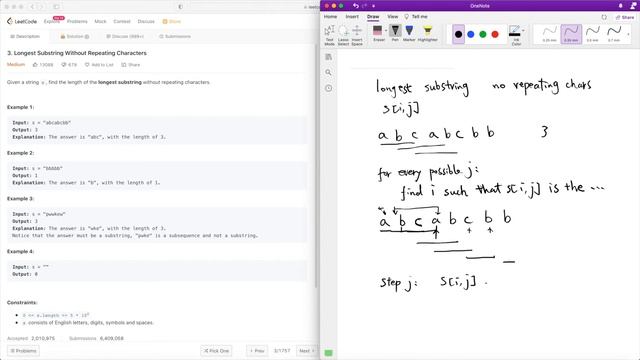
Task: Switch to the Description tab
Action: [25, 36]
